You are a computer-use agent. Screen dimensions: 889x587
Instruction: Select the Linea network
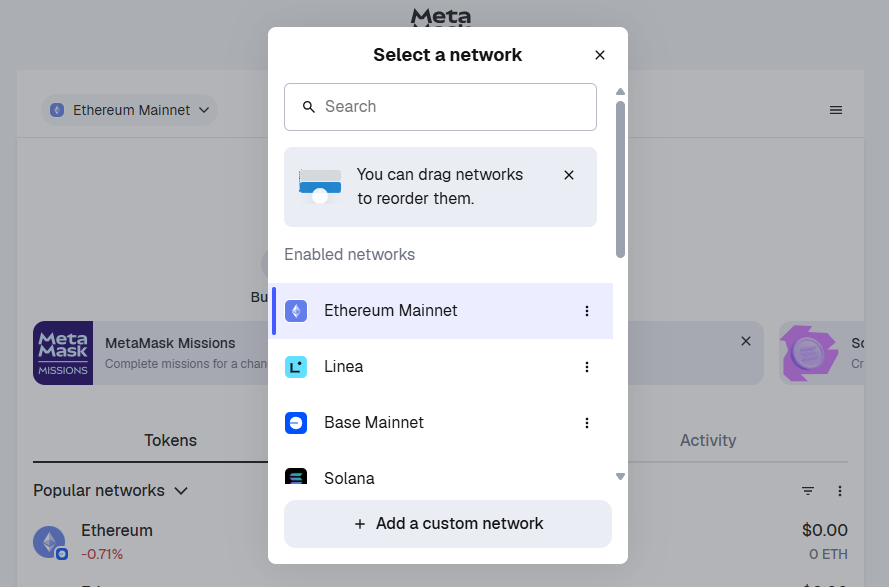[x=442, y=366]
